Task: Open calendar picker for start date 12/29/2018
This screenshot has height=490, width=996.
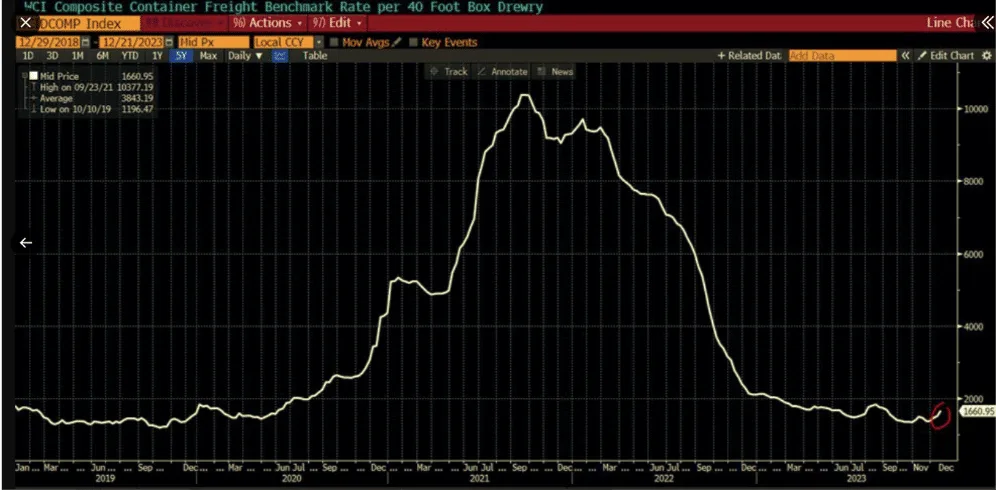Action: (85, 43)
